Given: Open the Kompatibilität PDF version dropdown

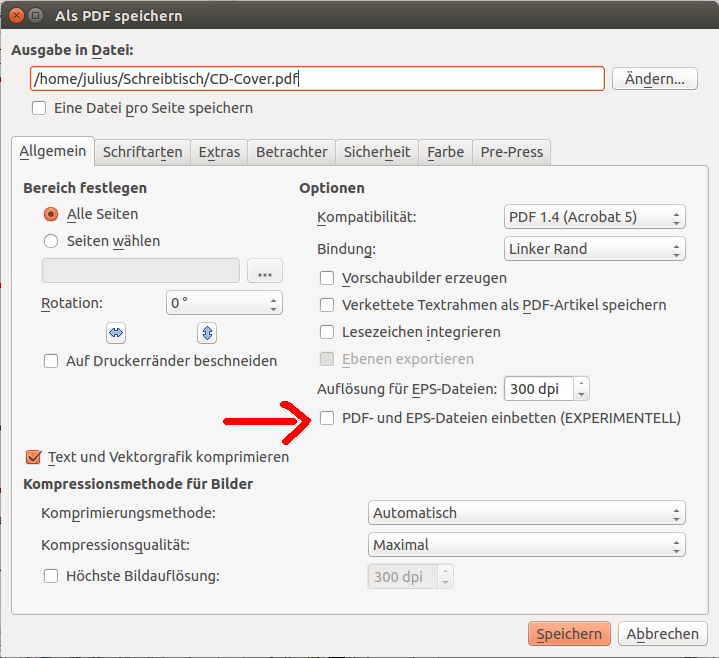Looking at the screenshot, I should tap(594, 217).
